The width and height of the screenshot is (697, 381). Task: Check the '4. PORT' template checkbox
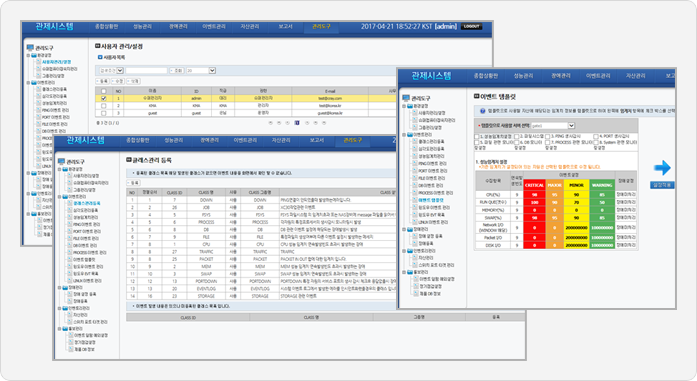pyautogui.click(x=596, y=136)
